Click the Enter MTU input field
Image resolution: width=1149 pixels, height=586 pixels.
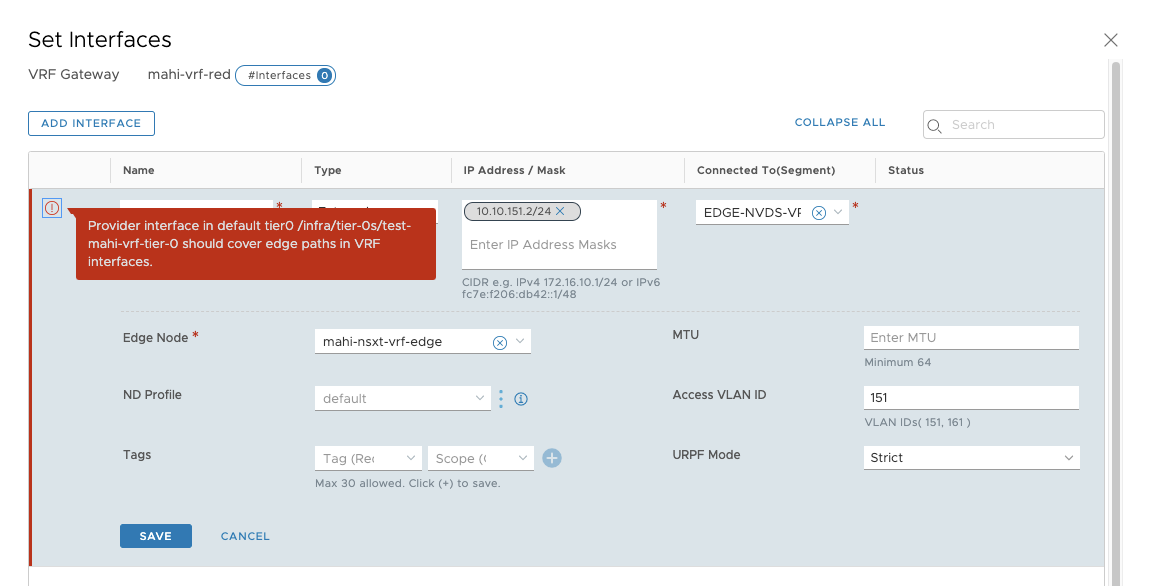point(972,338)
